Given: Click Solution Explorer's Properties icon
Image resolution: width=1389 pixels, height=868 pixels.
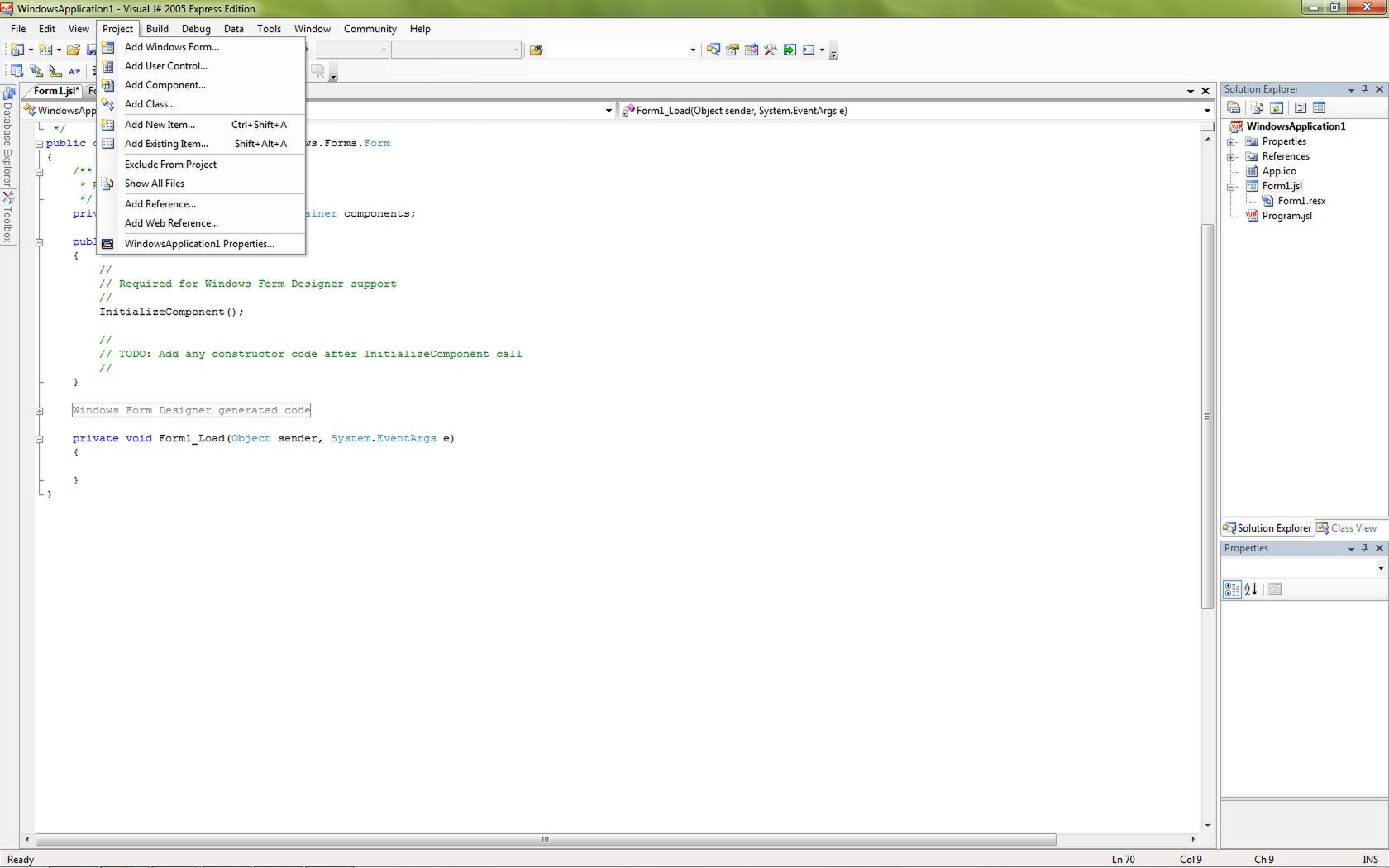Looking at the screenshot, I should pyautogui.click(x=1234, y=107).
